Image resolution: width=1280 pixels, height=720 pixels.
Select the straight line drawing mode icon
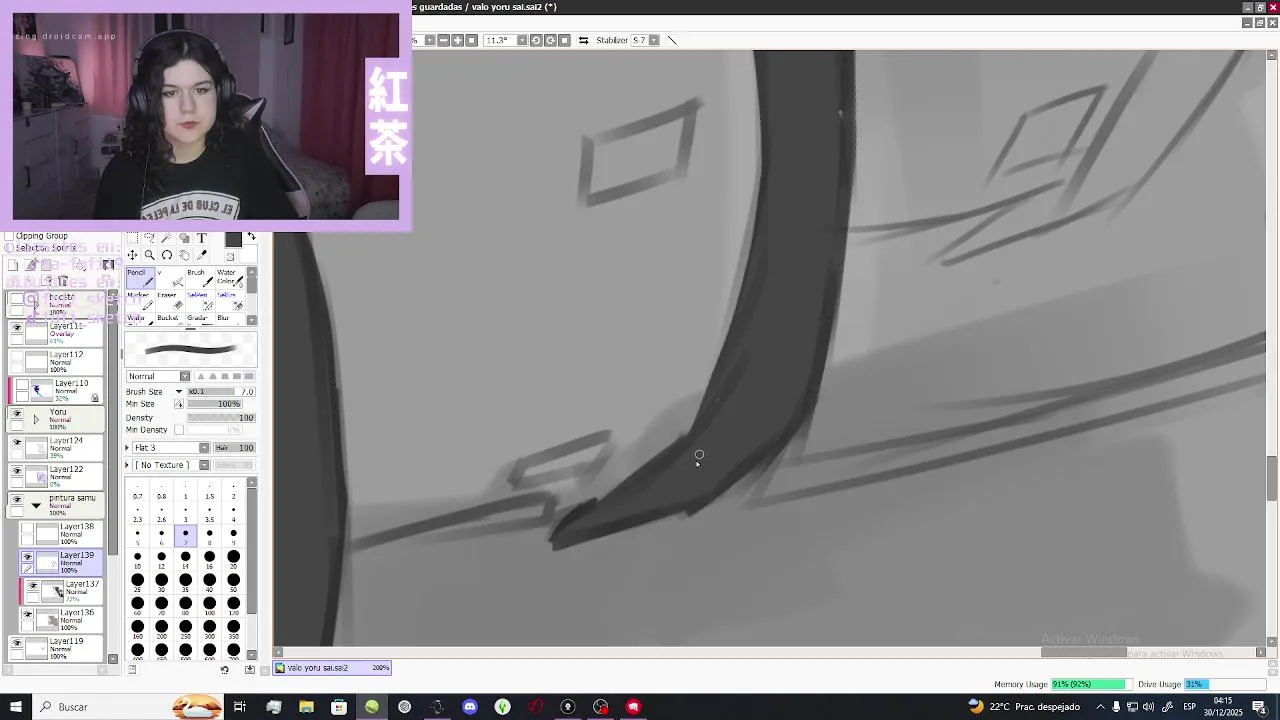point(672,40)
